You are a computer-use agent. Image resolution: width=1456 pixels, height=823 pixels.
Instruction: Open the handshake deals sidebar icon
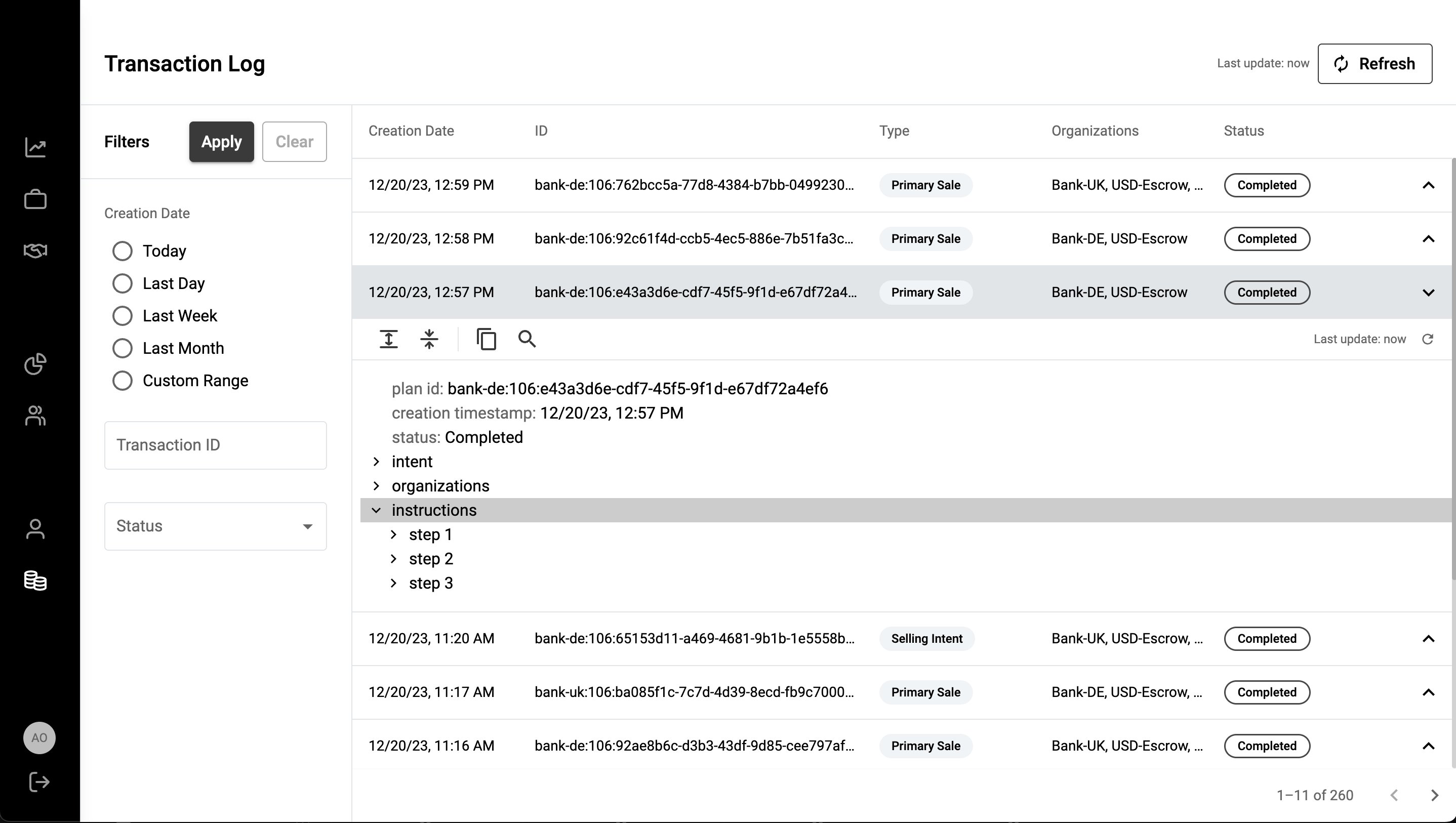(x=35, y=251)
